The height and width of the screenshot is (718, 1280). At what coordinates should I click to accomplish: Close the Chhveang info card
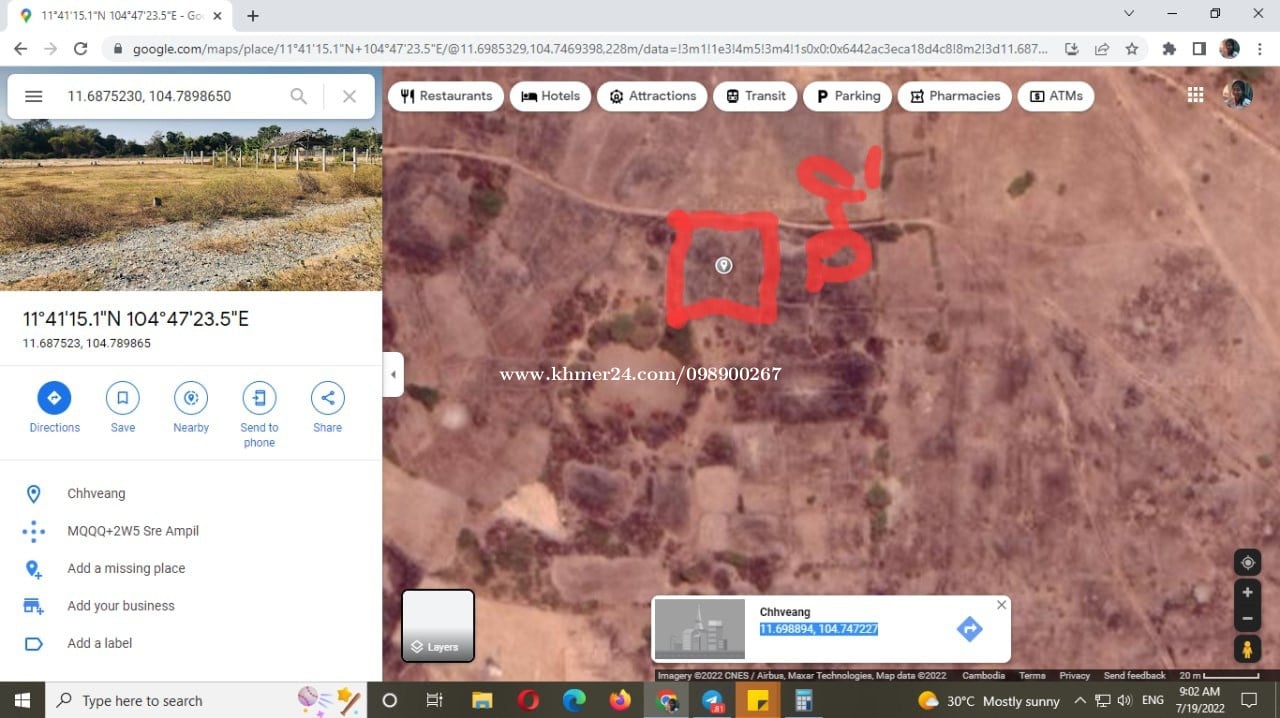1001,605
